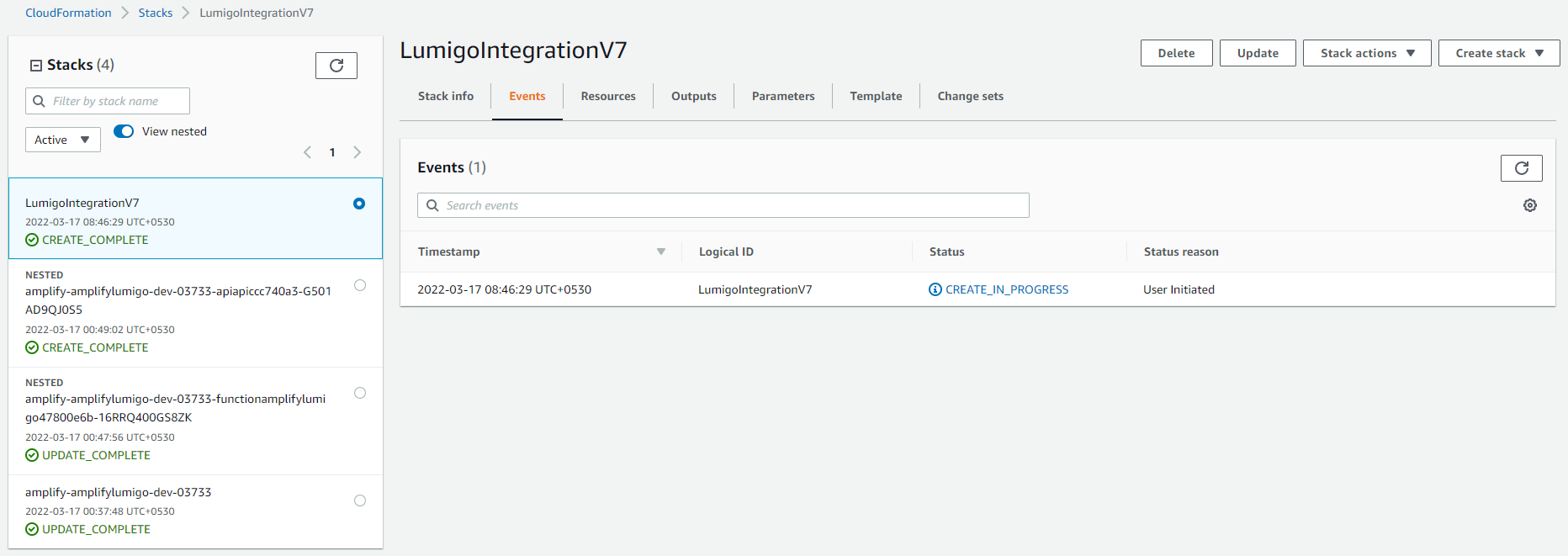Refresh the Events table
The image size is (1568, 556).
(1521, 168)
